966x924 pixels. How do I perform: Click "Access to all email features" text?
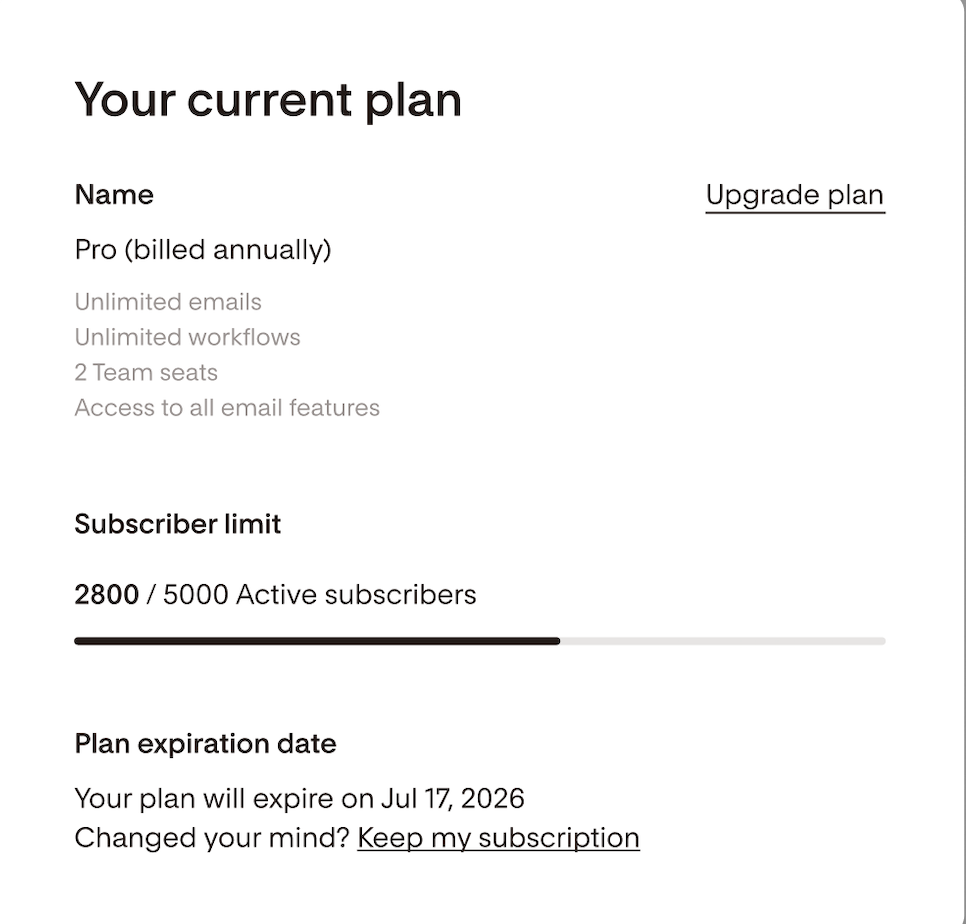tap(227, 407)
